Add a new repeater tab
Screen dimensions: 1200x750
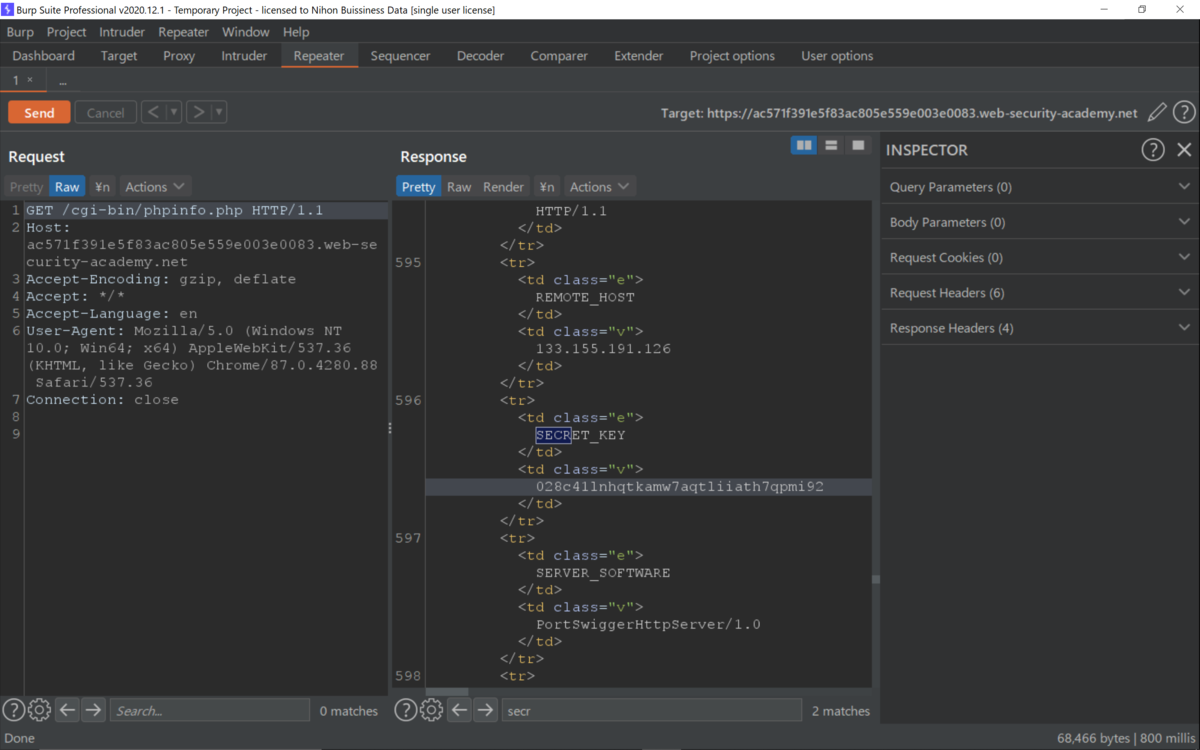click(62, 80)
